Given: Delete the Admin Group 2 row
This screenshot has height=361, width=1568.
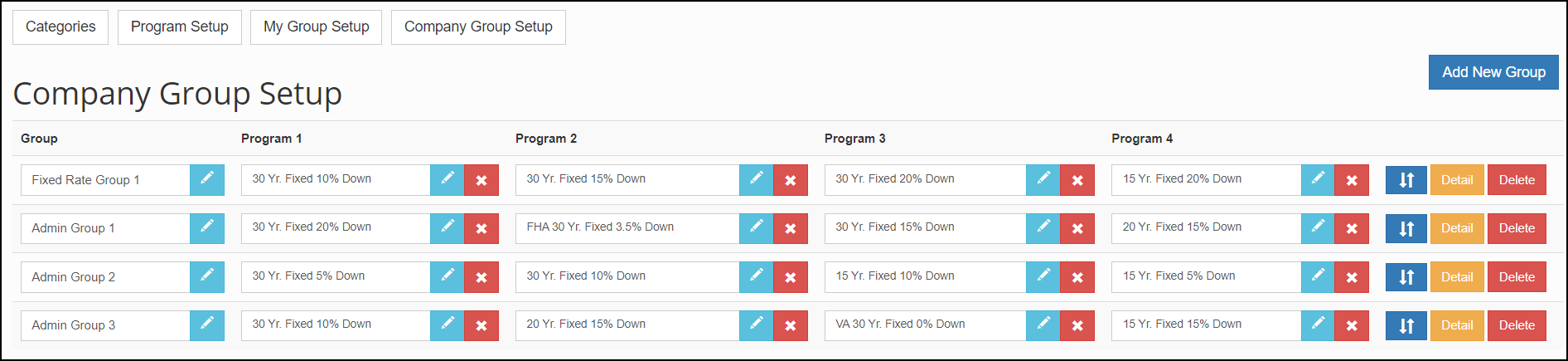Looking at the screenshot, I should click(x=1517, y=277).
